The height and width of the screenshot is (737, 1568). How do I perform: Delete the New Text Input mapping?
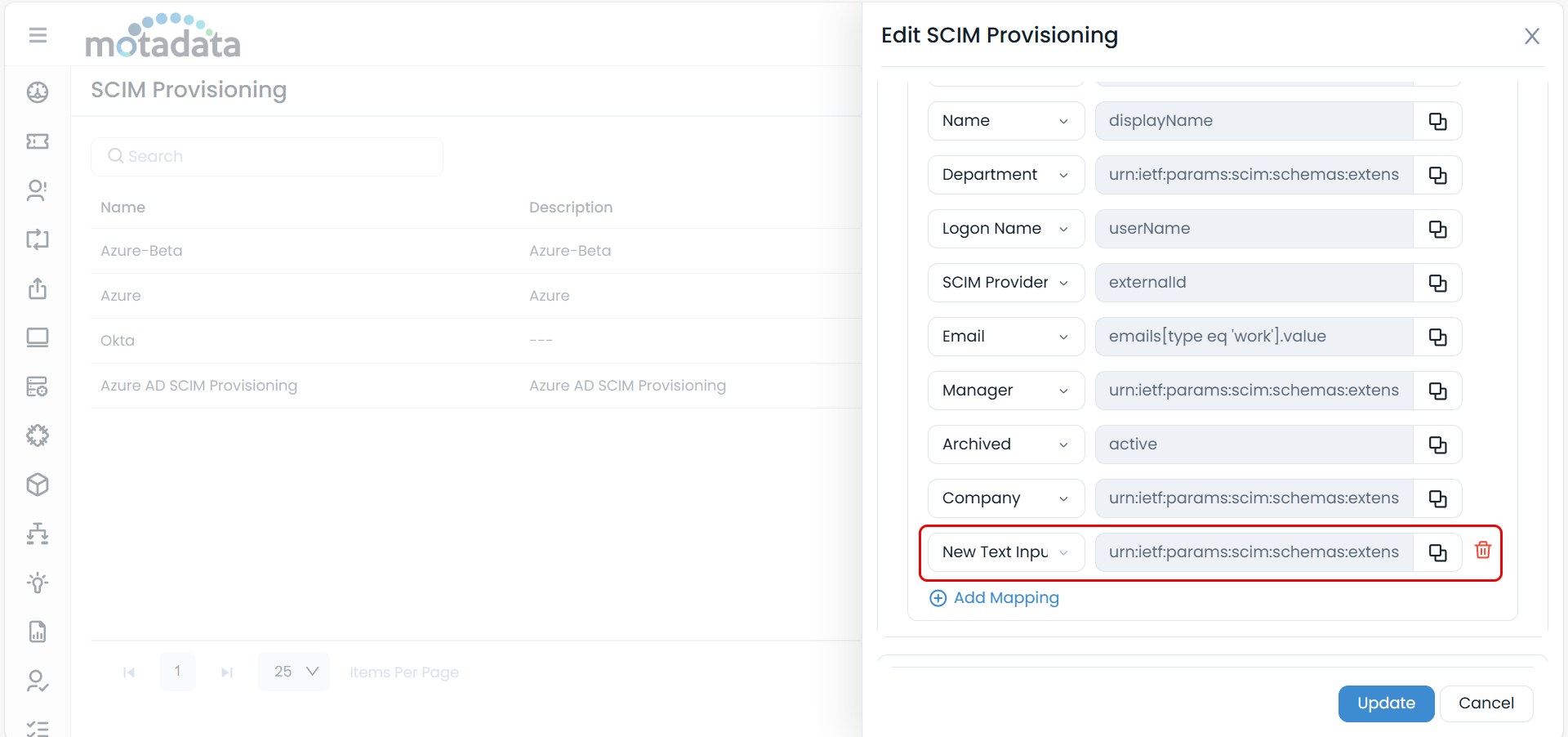point(1482,551)
